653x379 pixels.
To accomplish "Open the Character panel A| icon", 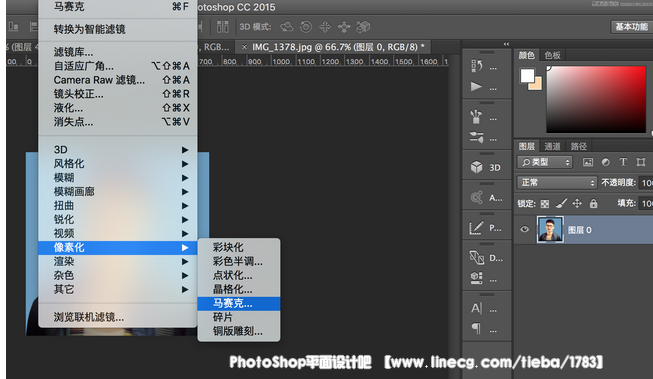I will (476, 308).
